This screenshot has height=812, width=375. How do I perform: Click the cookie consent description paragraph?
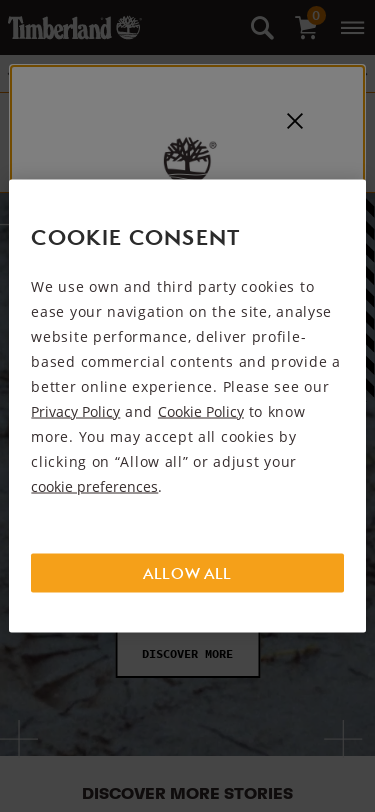[186, 387]
